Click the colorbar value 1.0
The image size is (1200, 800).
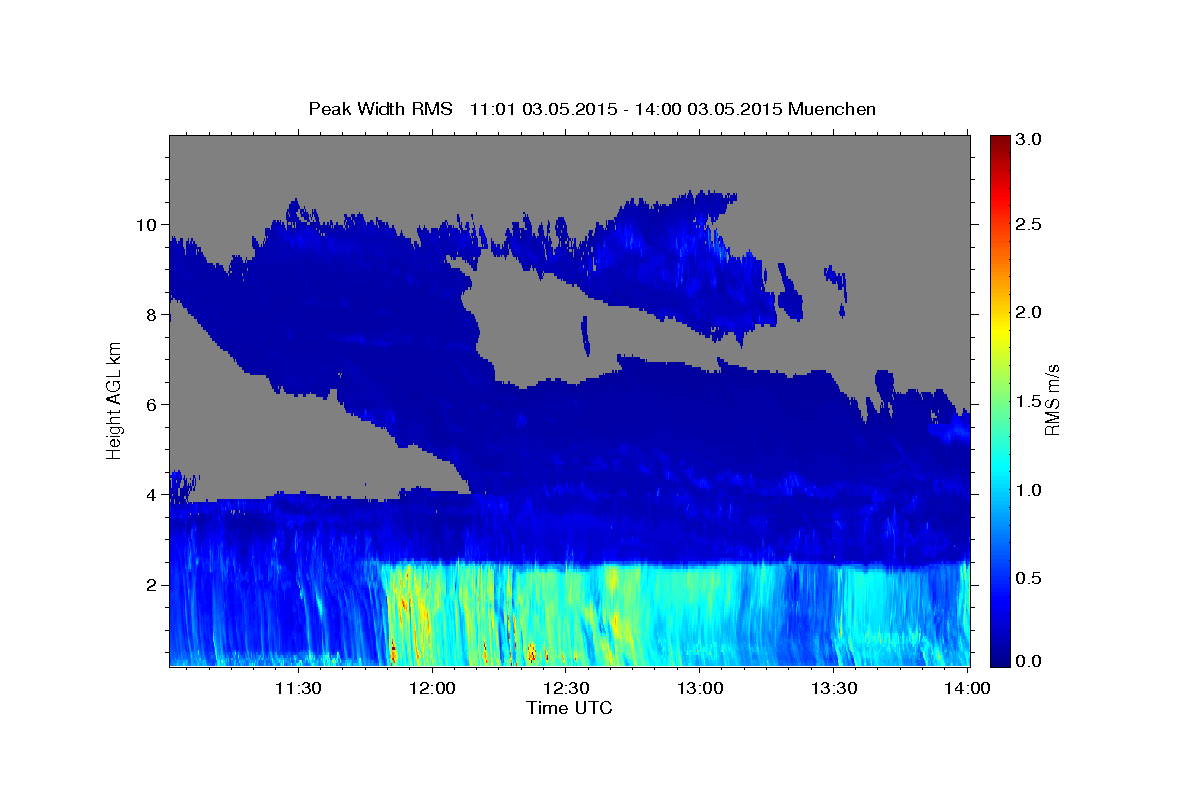tap(1029, 490)
